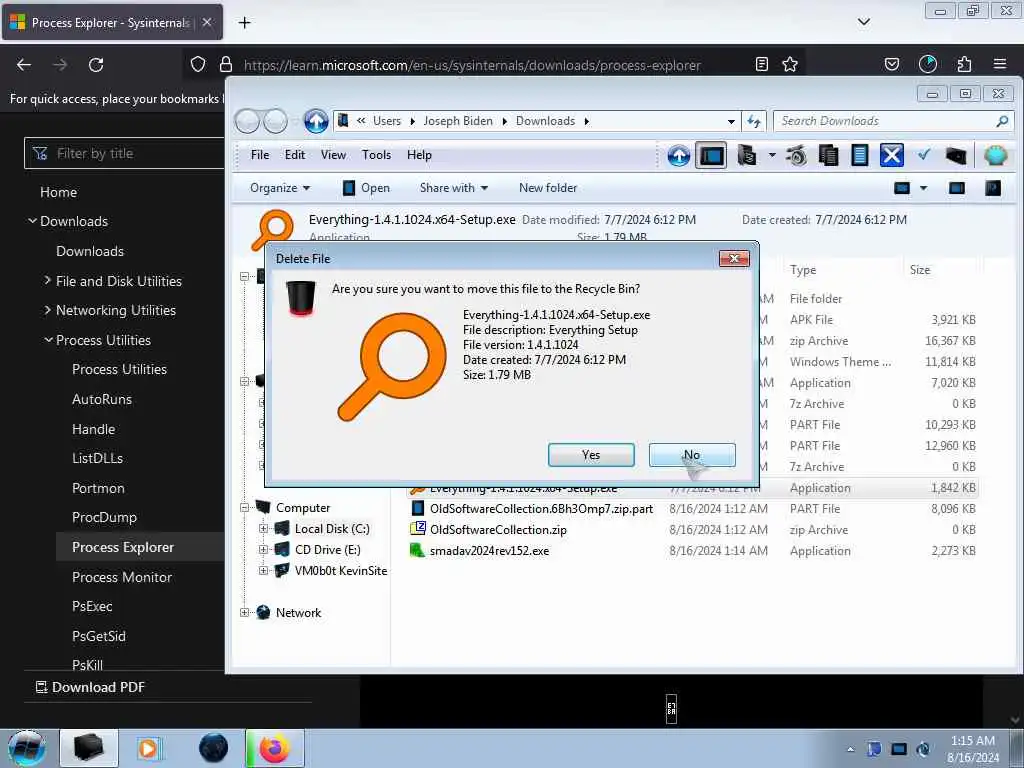
Task: Expand the Computer tree node
Action: (x=244, y=507)
